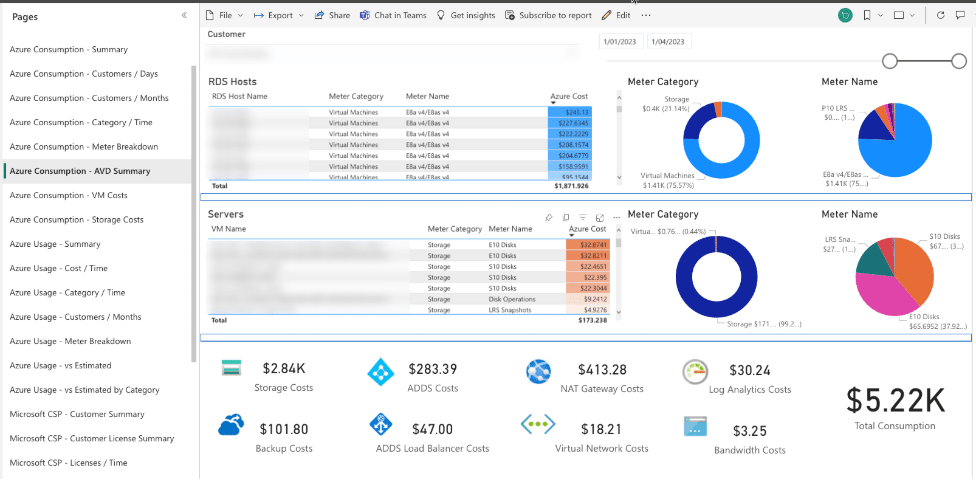This screenshot has height=480, width=976.
Task: Open Chat in Teams
Action: 393,16
